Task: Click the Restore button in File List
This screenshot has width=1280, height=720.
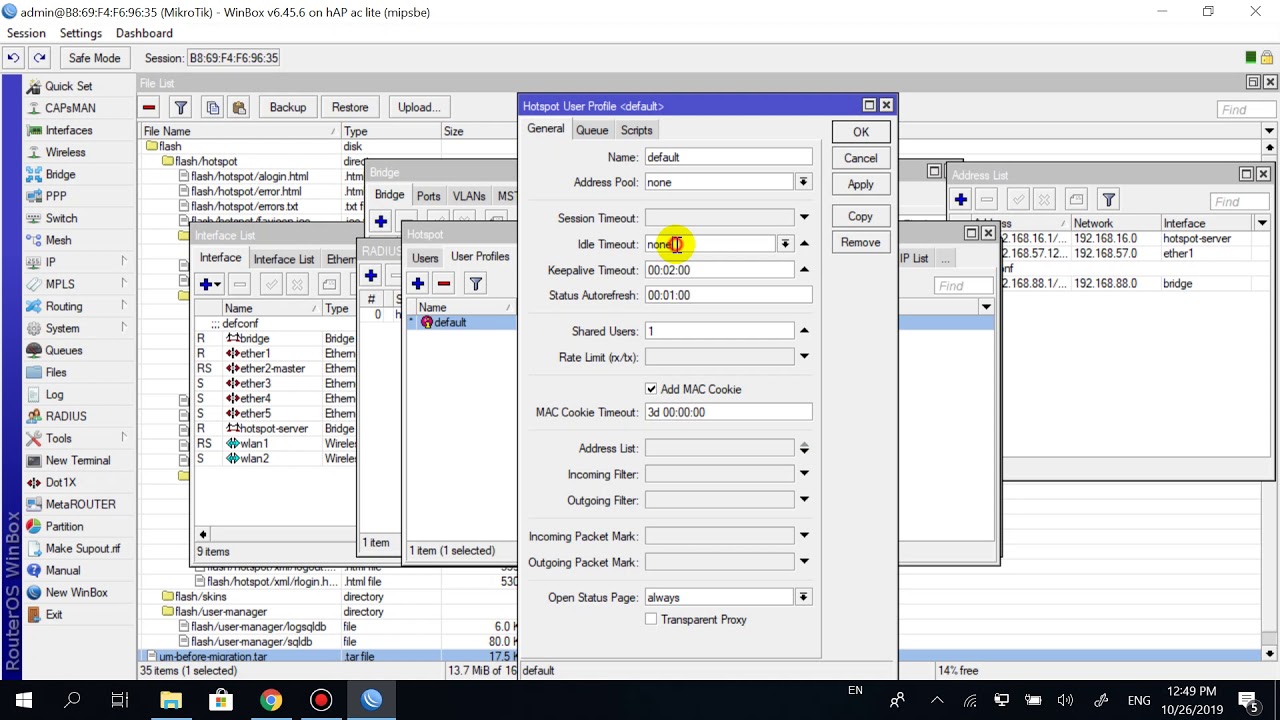Action: pyautogui.click(x=350, y=107)
